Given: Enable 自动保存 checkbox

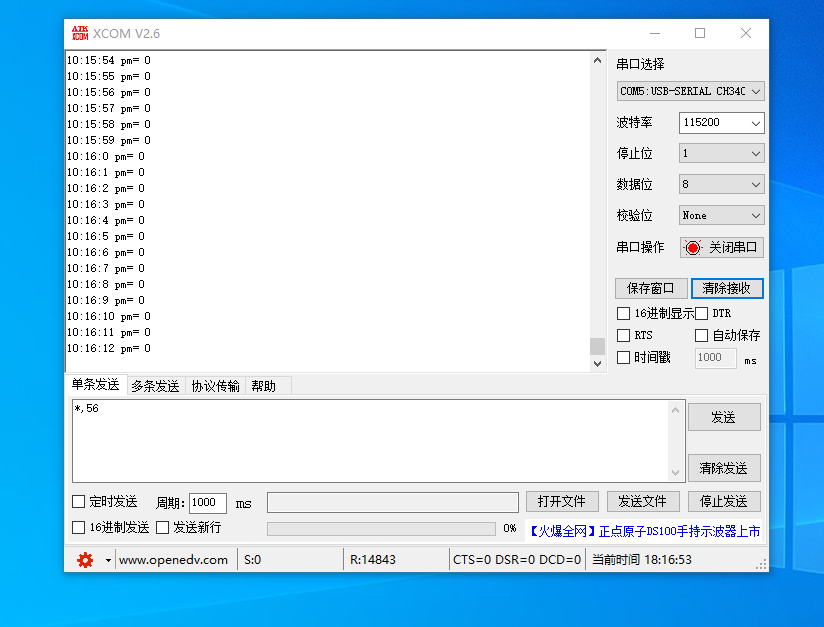Looking at the screenshot, I should click(x=702, y=335).
